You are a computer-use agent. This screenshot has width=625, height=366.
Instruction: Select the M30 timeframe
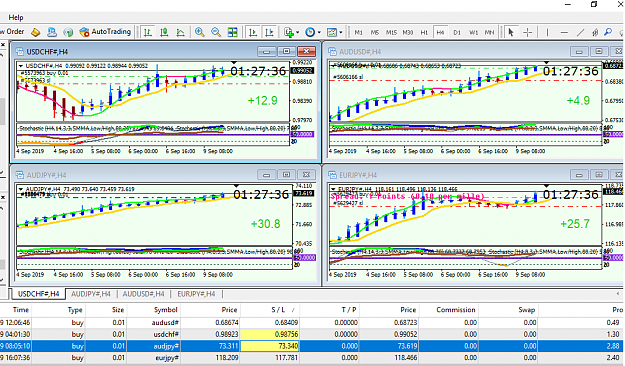[407, 33]
